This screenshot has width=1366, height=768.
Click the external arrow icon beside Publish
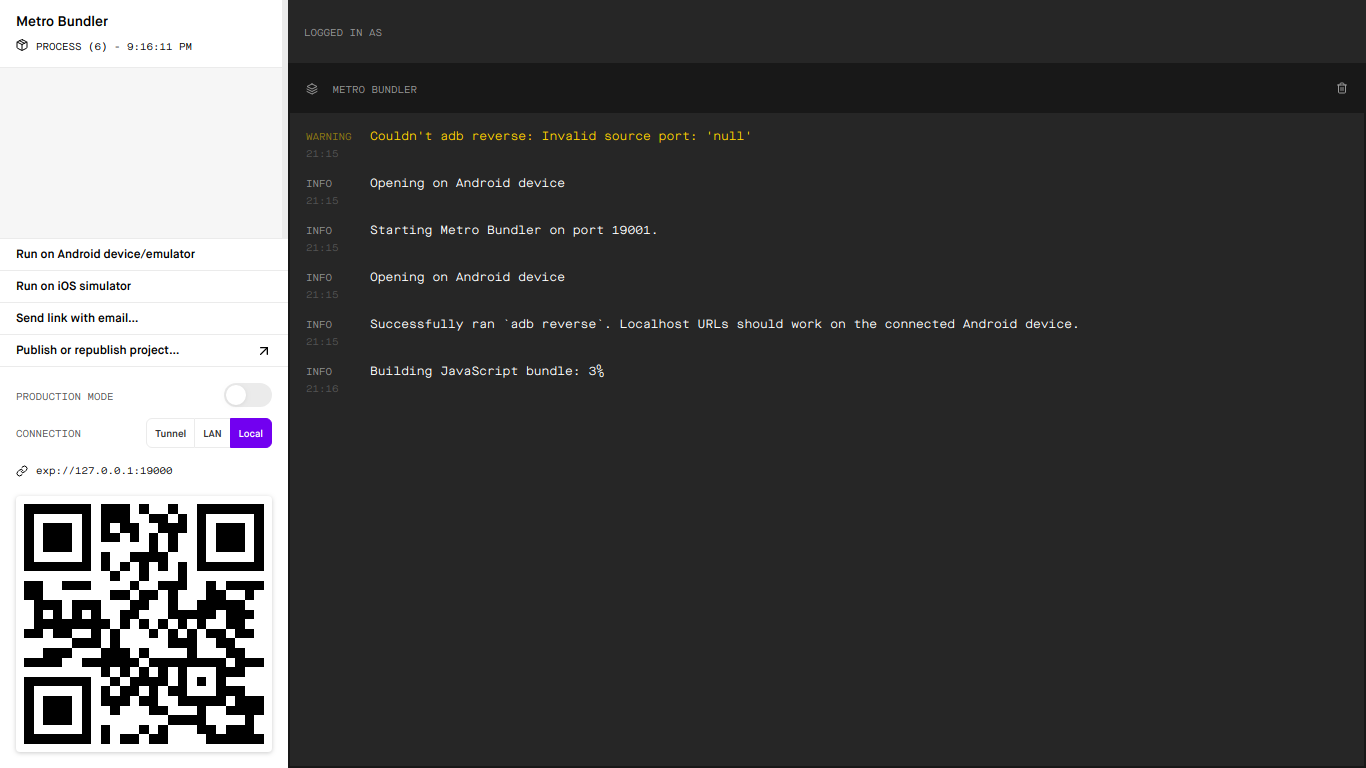pyautogui.click(x=264, y=351)
